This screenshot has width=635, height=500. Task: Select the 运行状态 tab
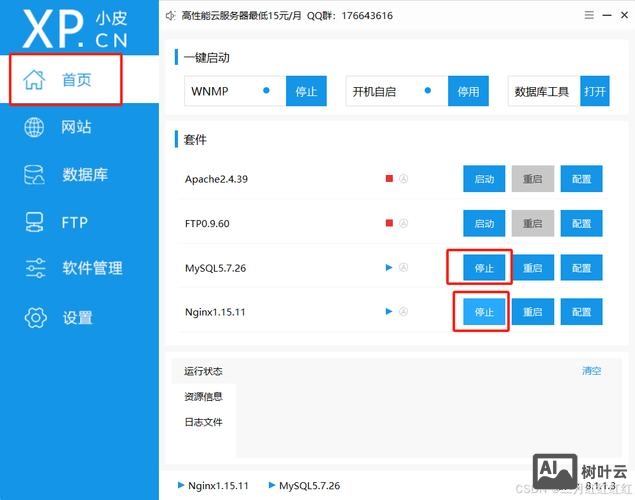click(x=203, y=371)
